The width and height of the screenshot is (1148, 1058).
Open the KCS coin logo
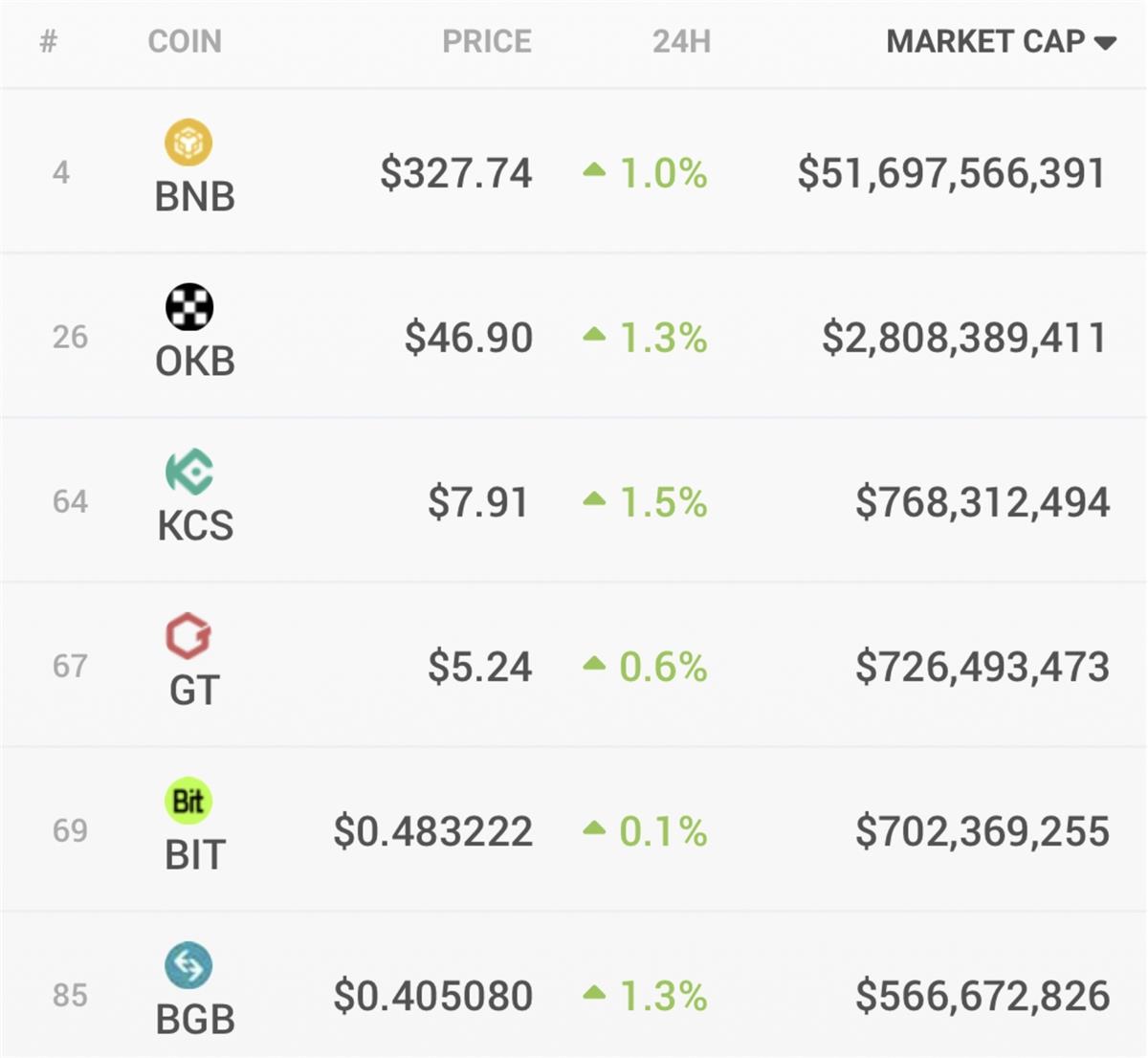click(189, 472)
